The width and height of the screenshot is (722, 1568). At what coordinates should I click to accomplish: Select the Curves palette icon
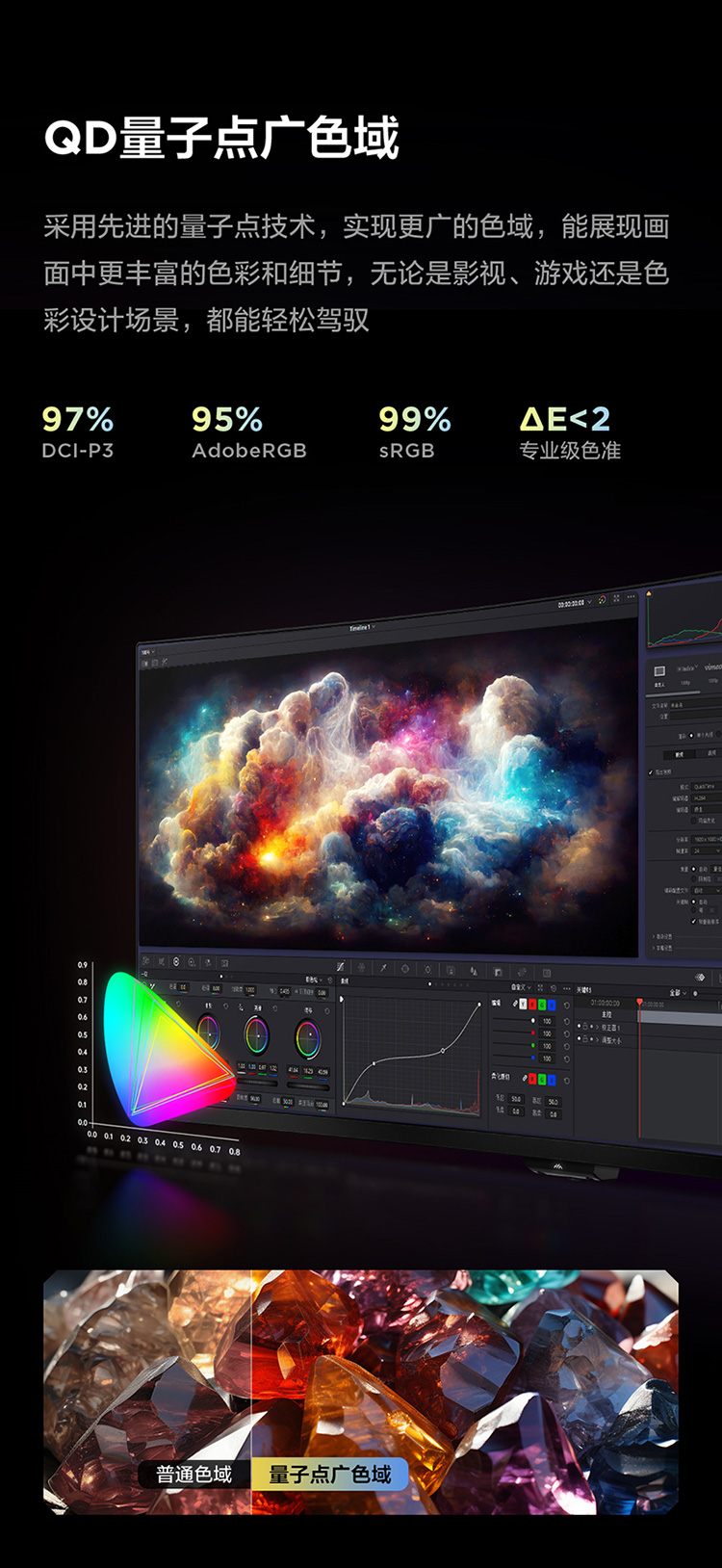[x=341, y=966]
